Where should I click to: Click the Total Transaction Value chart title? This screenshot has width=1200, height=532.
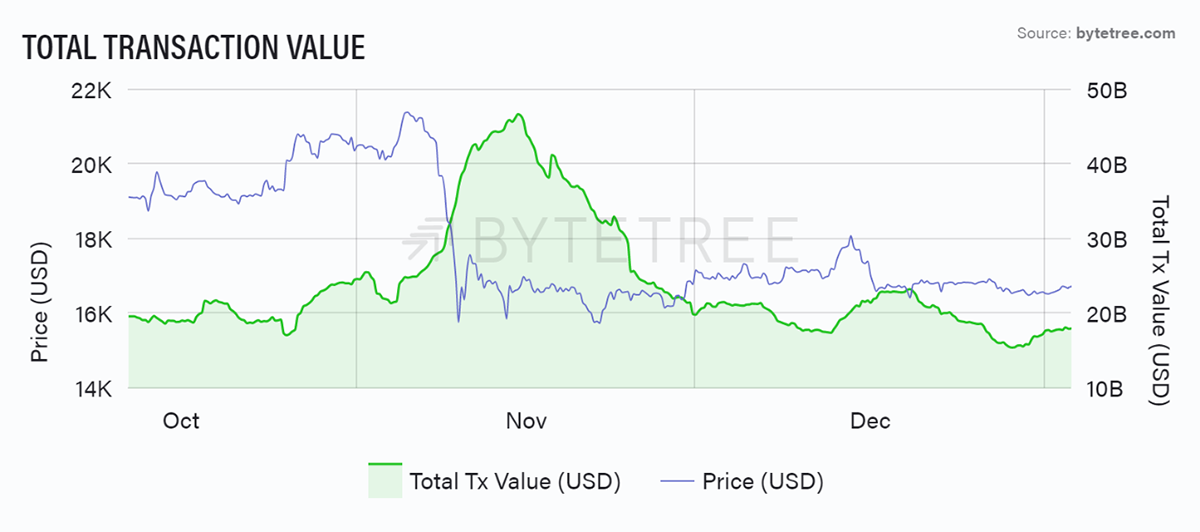pyautogui.click(x=193, y=47)
